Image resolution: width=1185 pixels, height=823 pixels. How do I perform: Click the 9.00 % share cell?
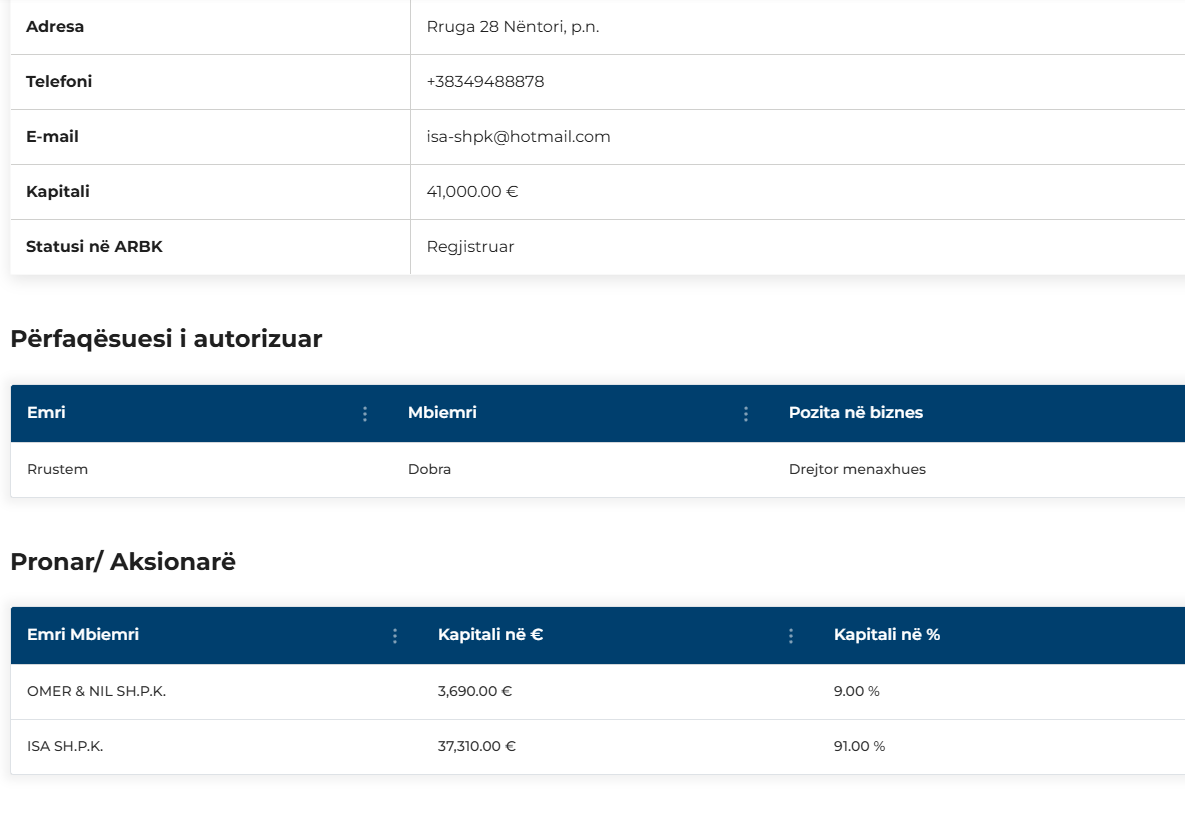point(856,691)
